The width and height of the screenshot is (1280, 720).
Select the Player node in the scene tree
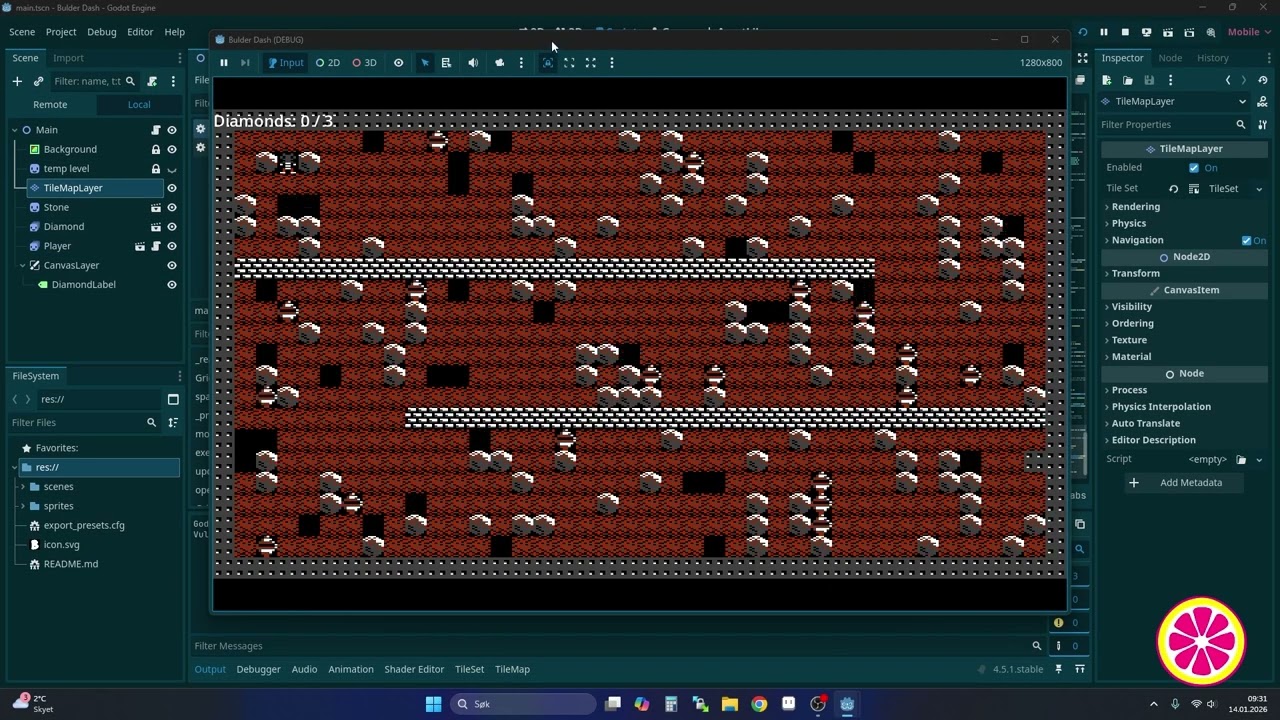(57, 246)
